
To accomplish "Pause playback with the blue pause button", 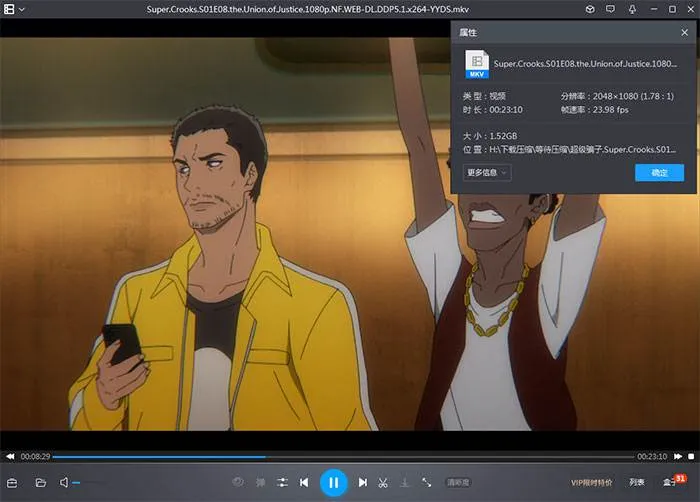I will tap(333, 482).
